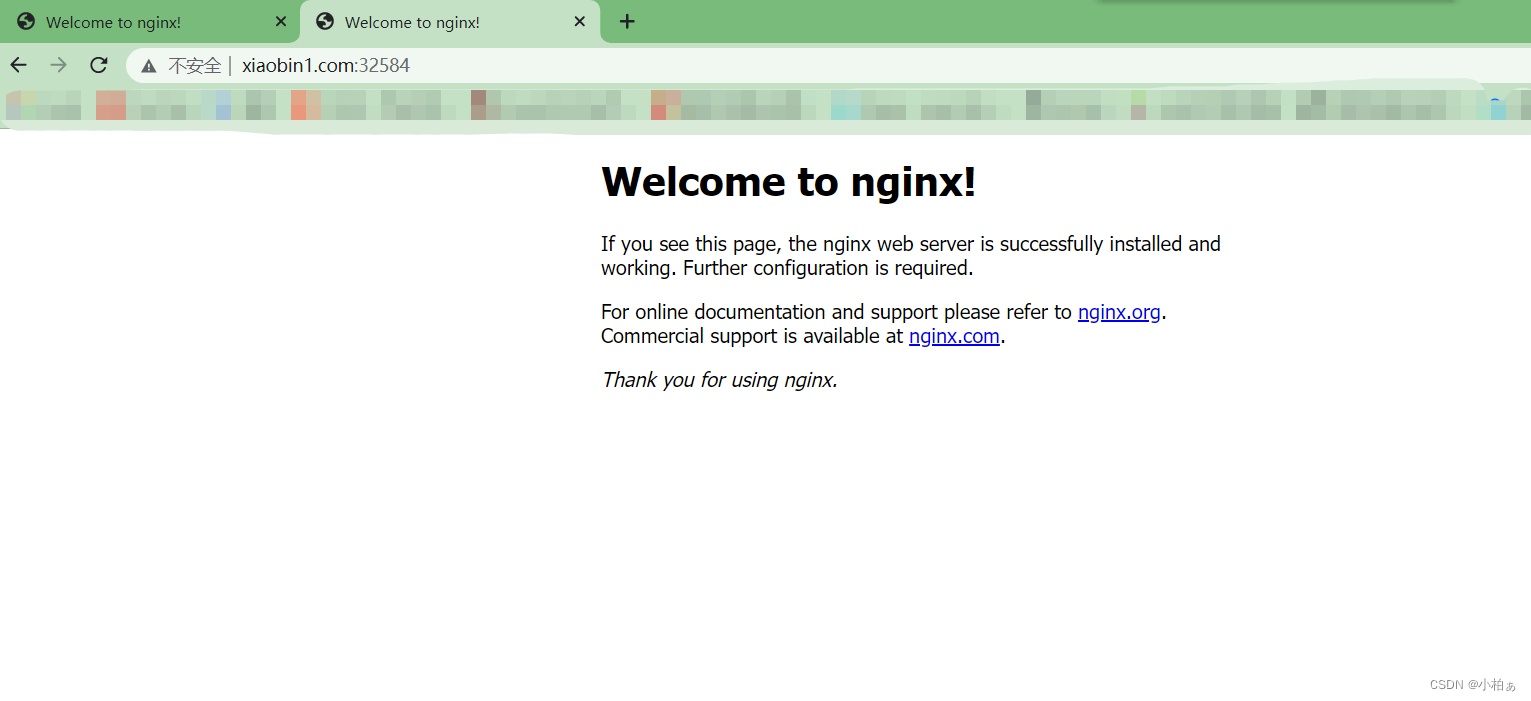
Task: Click the forward navigation arrow
Action: (x=59, y=65)
